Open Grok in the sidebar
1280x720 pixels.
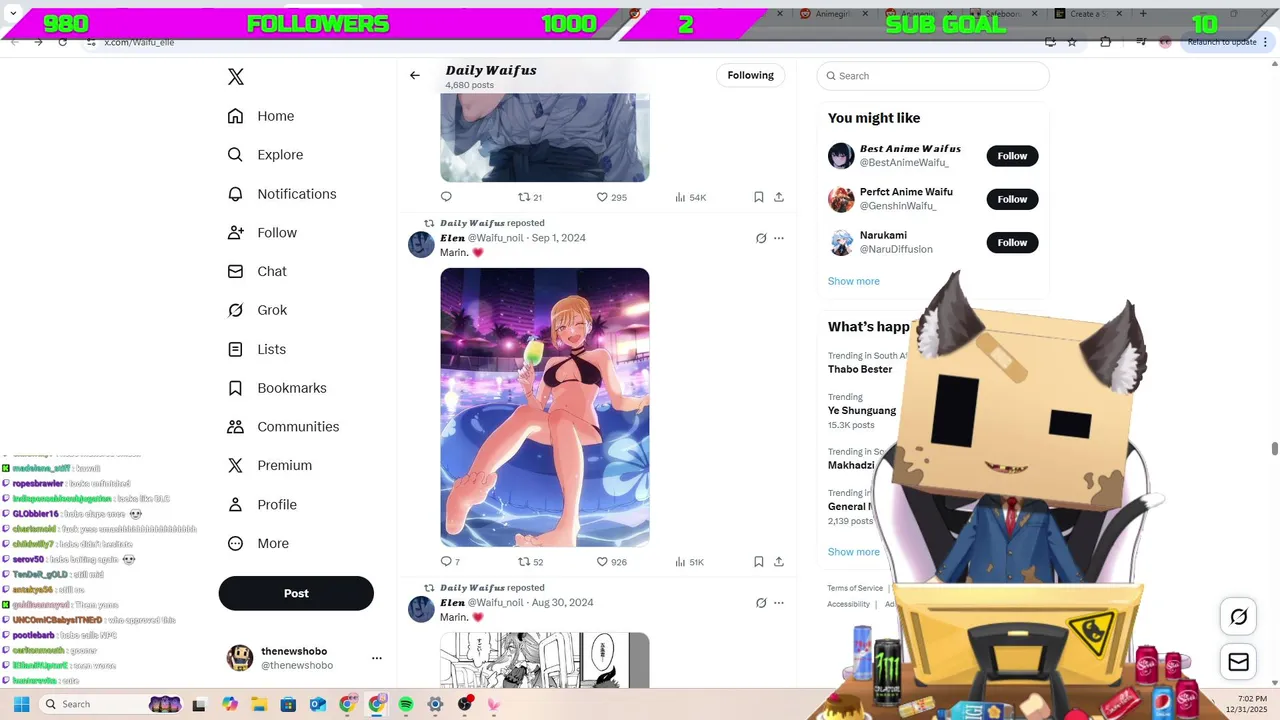pos(257,310)
